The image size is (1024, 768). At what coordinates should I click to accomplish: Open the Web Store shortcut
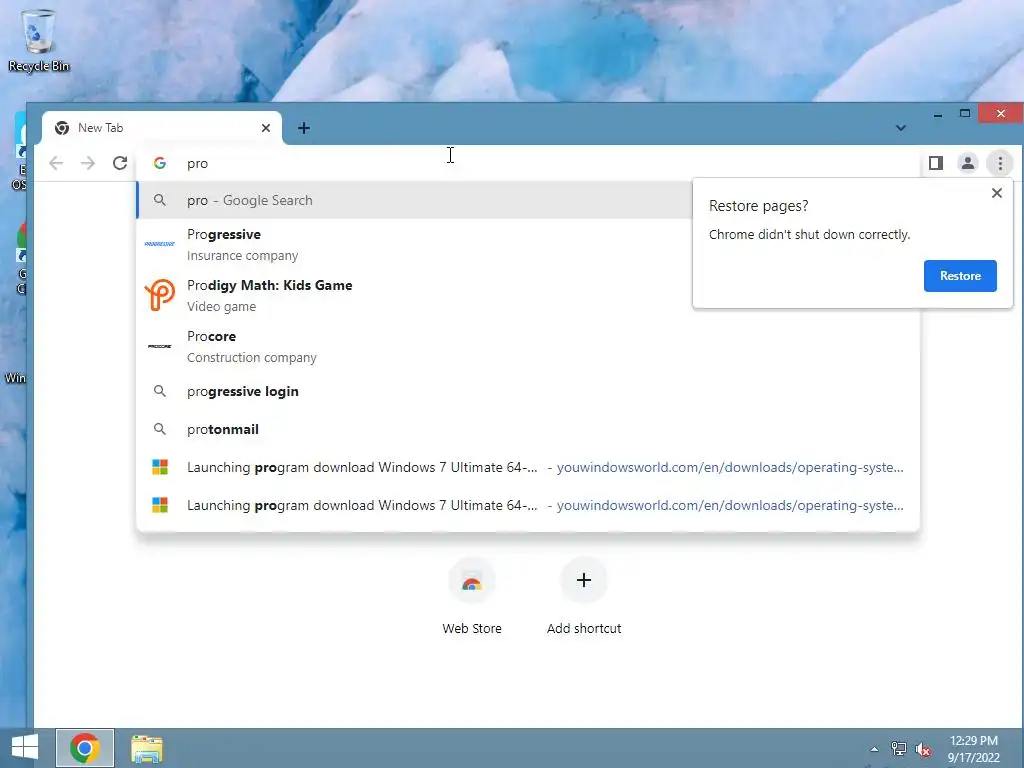pyautogui.click(x=472, y=597)
